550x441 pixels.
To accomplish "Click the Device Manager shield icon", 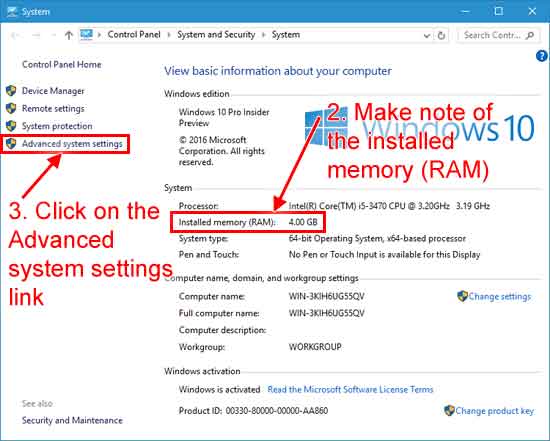I will (11, 91).
